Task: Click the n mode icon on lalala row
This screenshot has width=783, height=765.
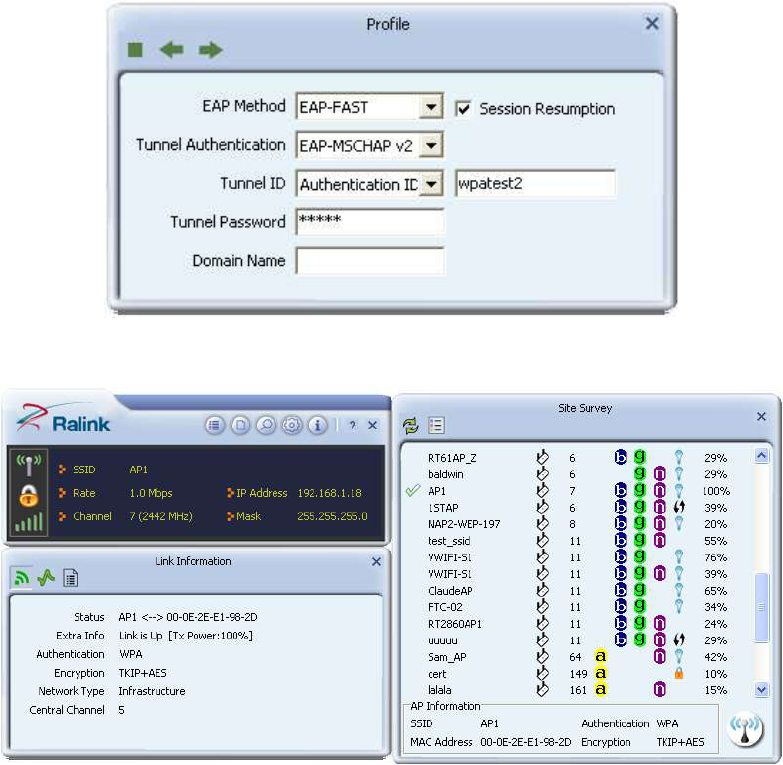Action: [x=660, y=690]
